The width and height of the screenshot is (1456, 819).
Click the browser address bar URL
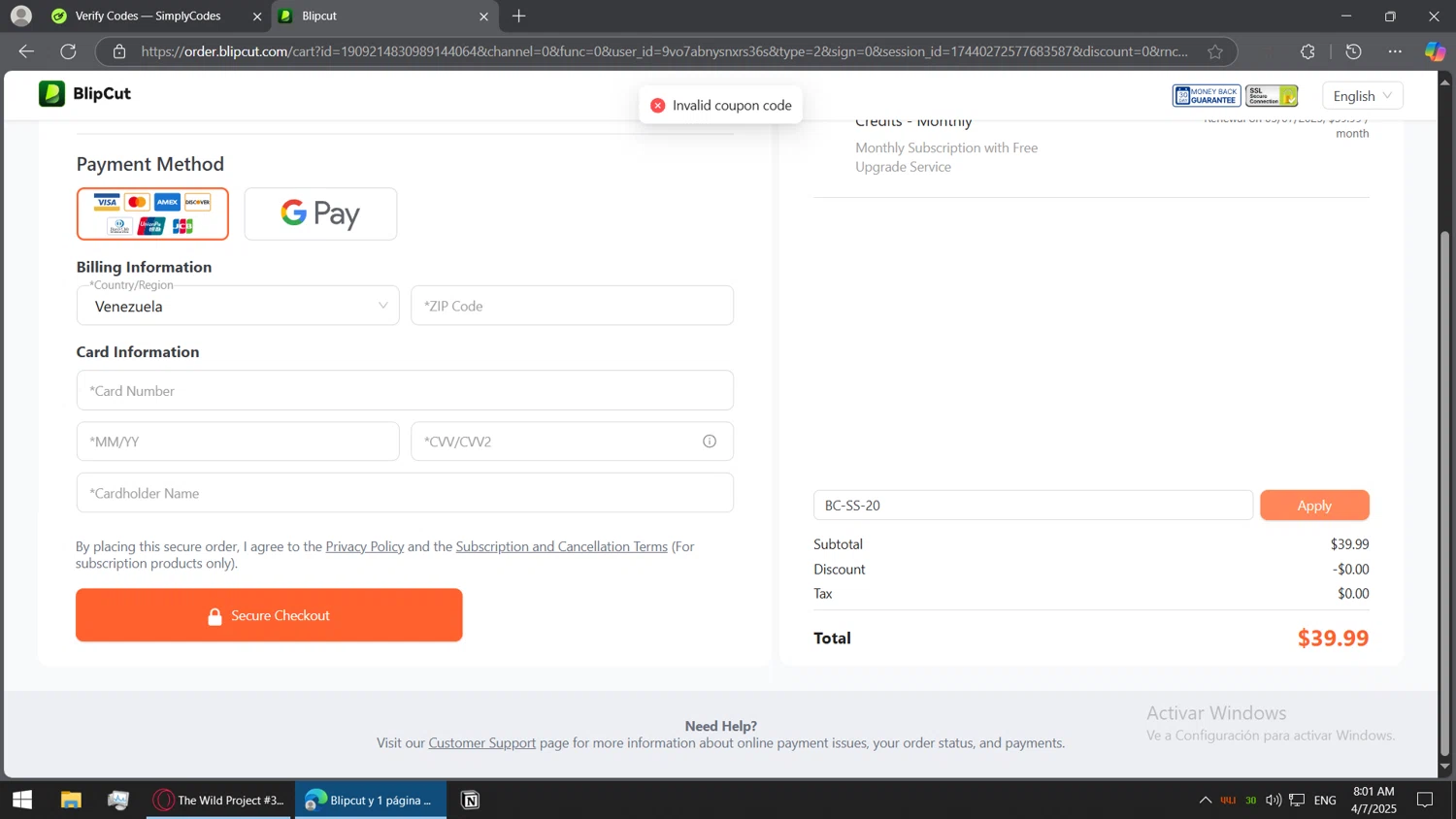coord(664,51)
